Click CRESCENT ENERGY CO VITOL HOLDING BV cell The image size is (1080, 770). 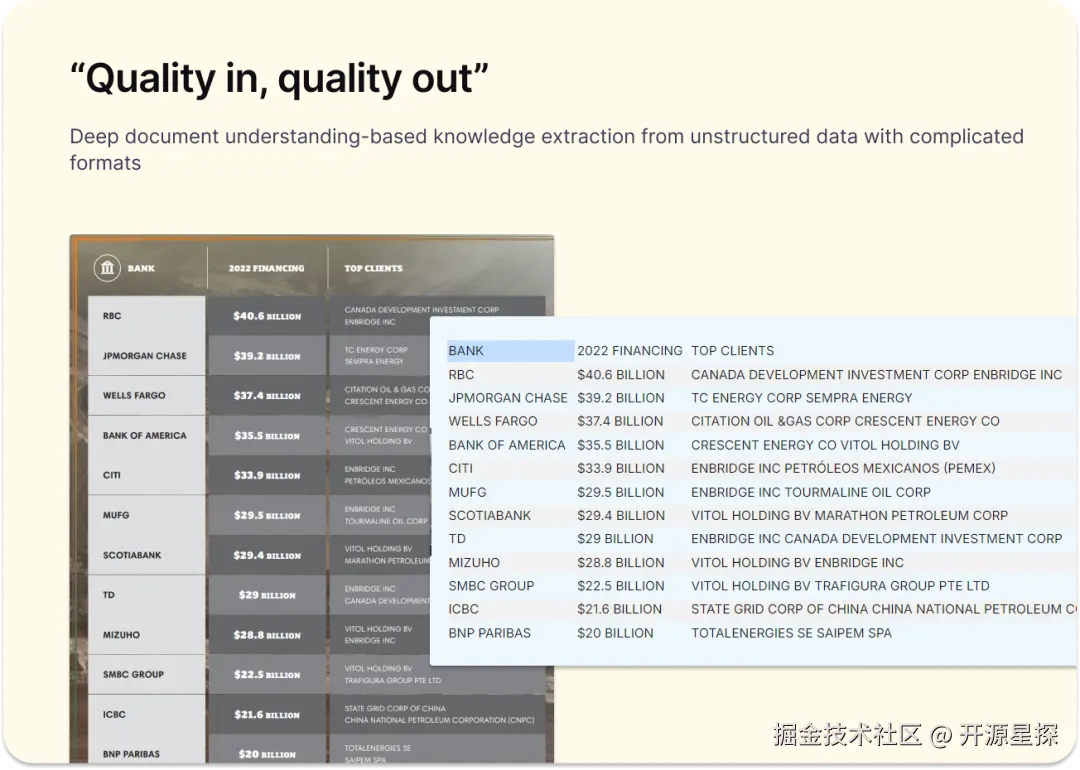coord(825,446)
